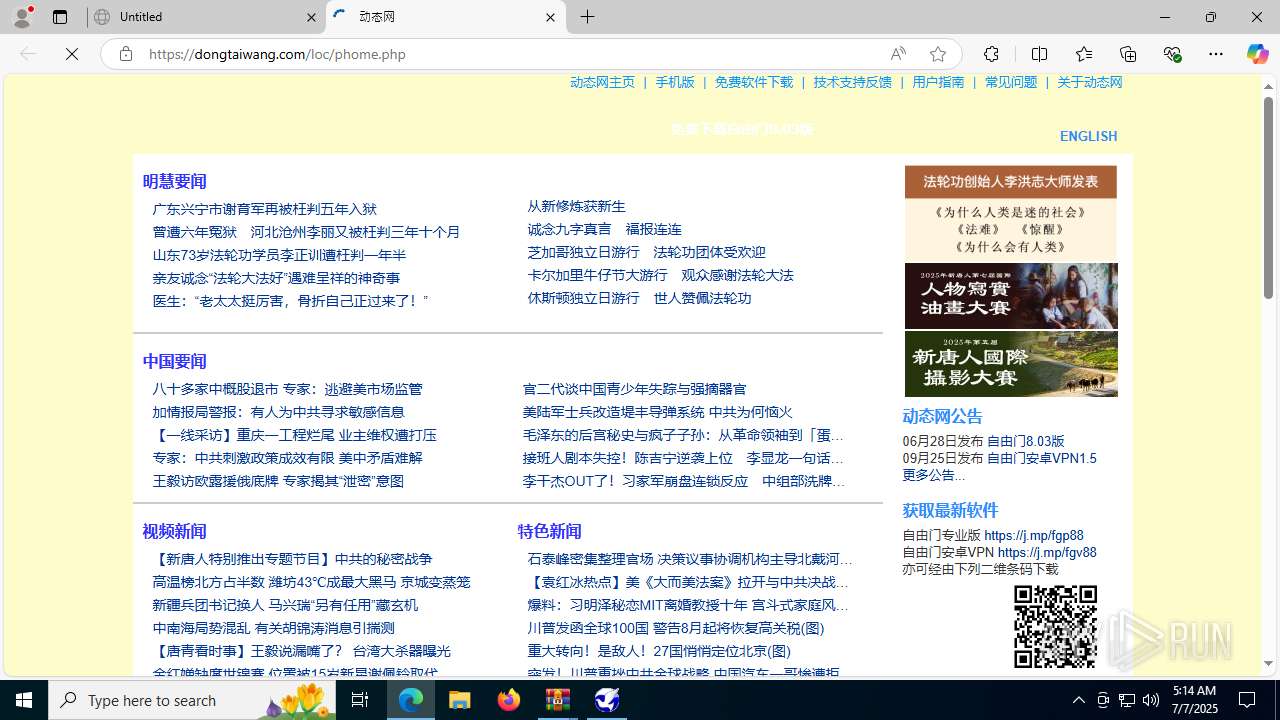Image resolution: width=1280 pixels, height=720 pixels.
Task: Open the network tray icon
Action: tap(1127, 700)
